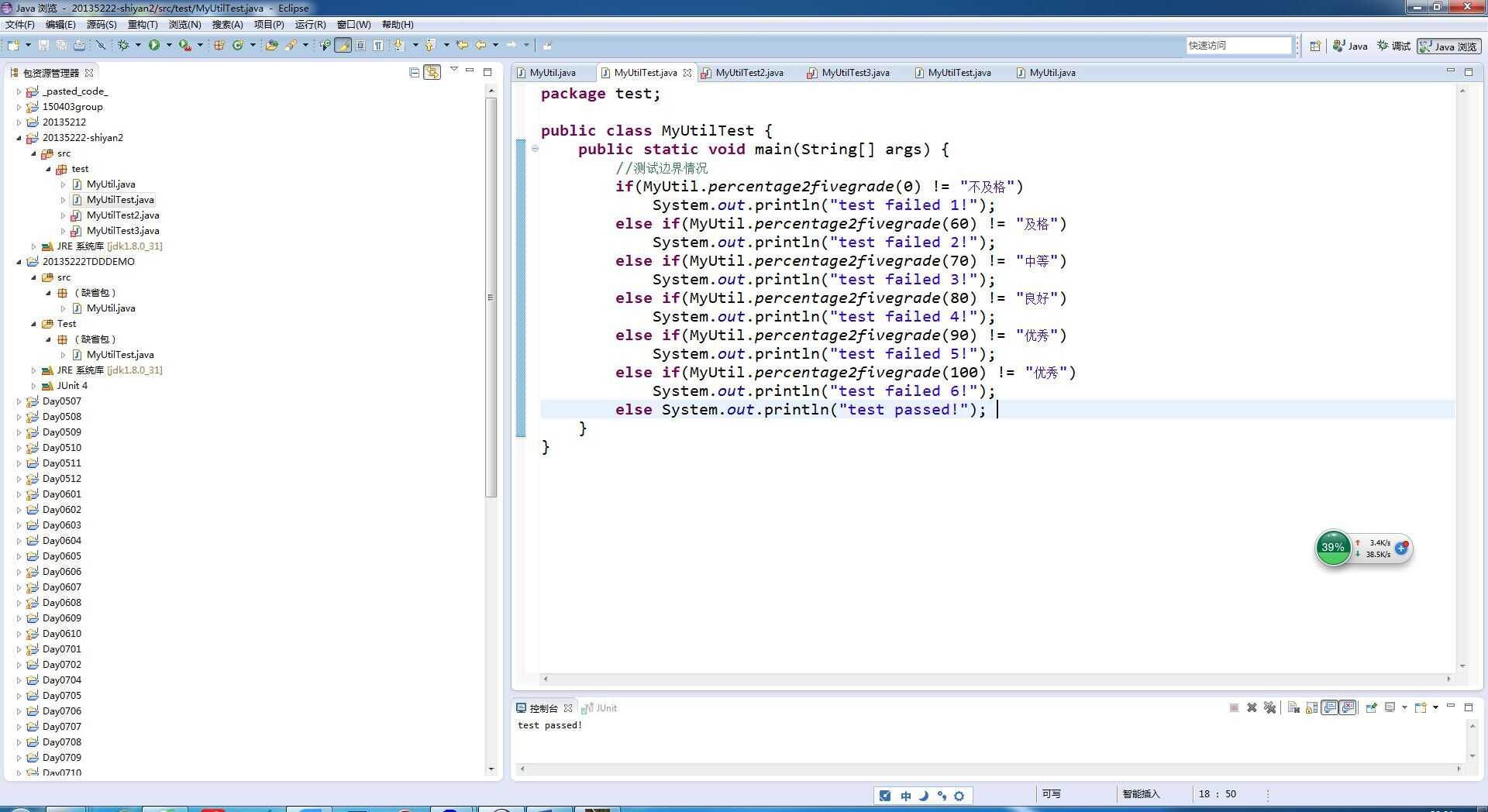
Task: Collapse main method fold marker in editor
Action: click(x=535, y=149)
